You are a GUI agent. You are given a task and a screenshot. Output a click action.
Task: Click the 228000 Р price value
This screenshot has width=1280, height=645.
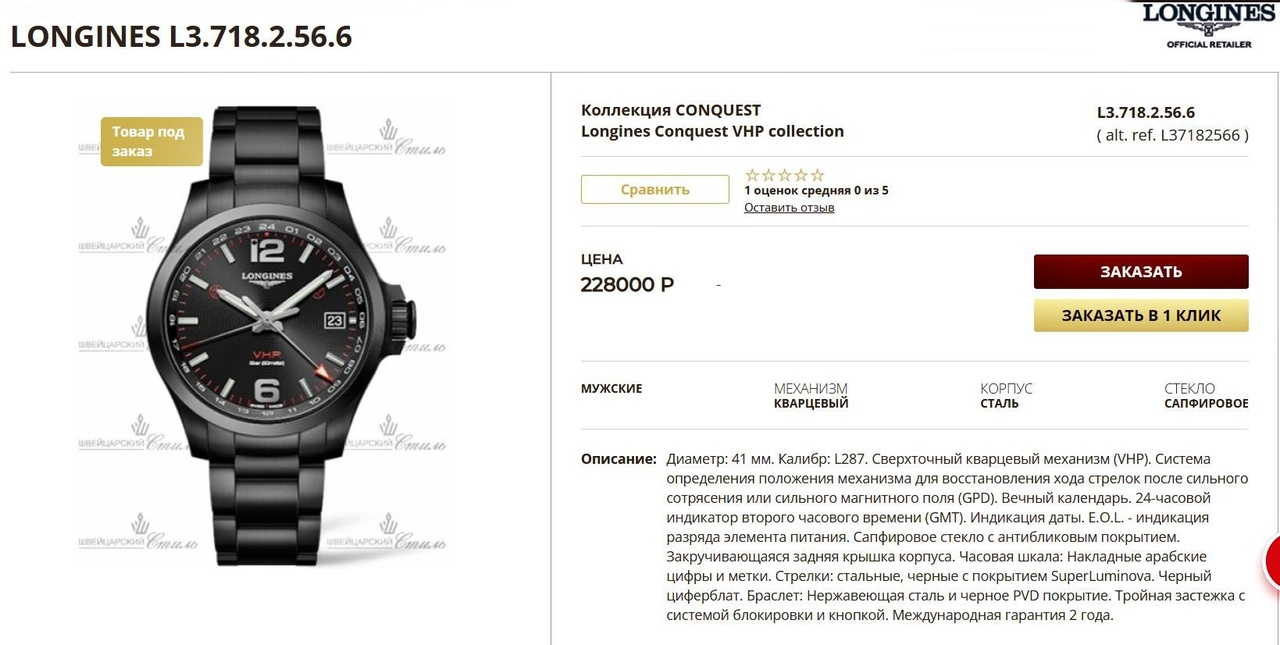[627, 285]
